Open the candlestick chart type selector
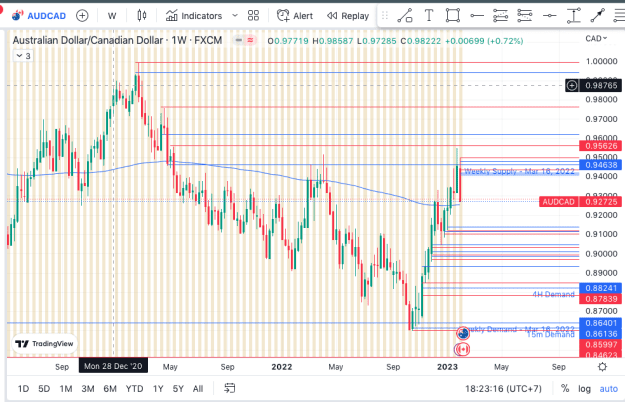 pos(142,16)
